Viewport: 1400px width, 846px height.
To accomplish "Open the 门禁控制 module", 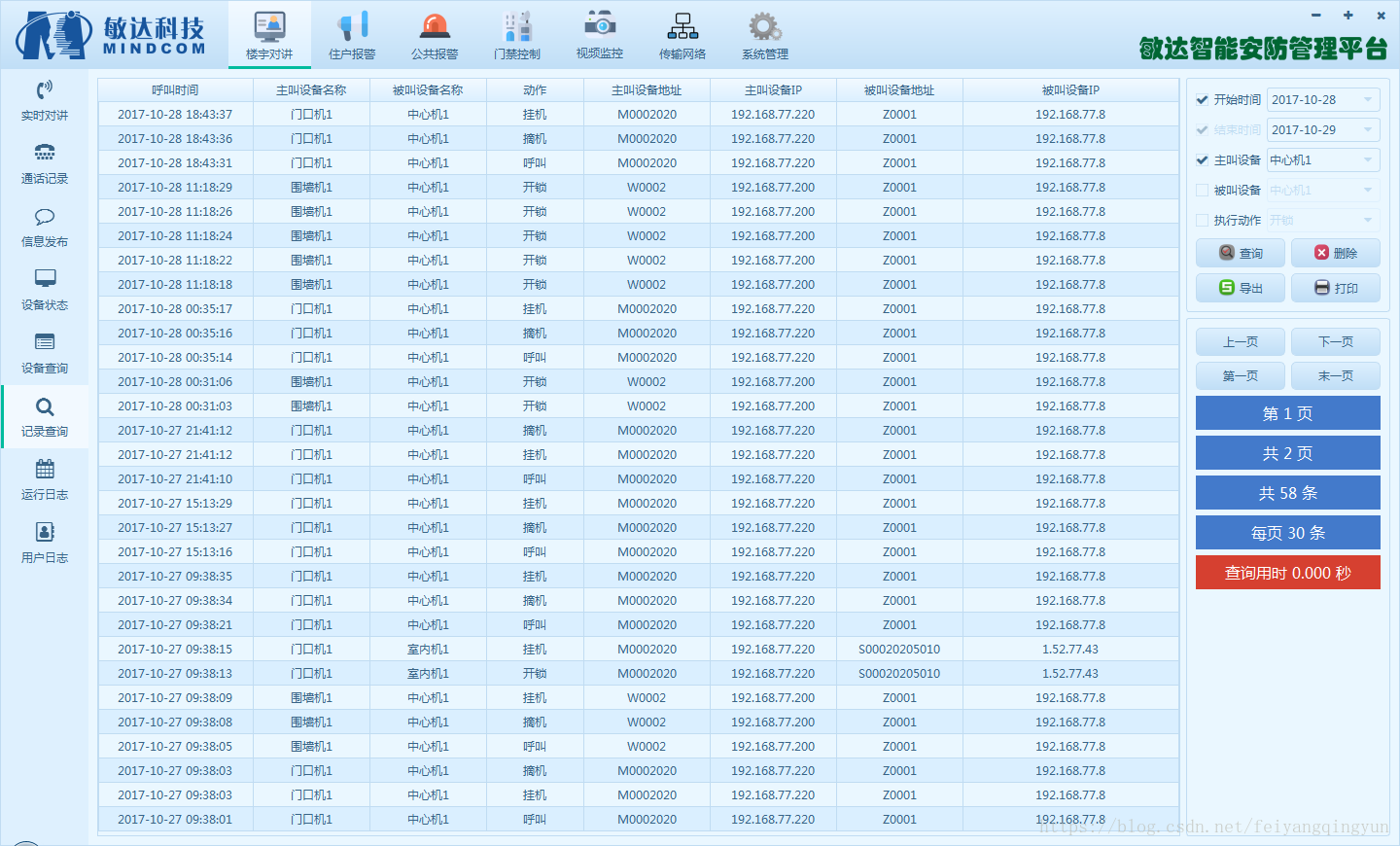I will click(517, 35).
